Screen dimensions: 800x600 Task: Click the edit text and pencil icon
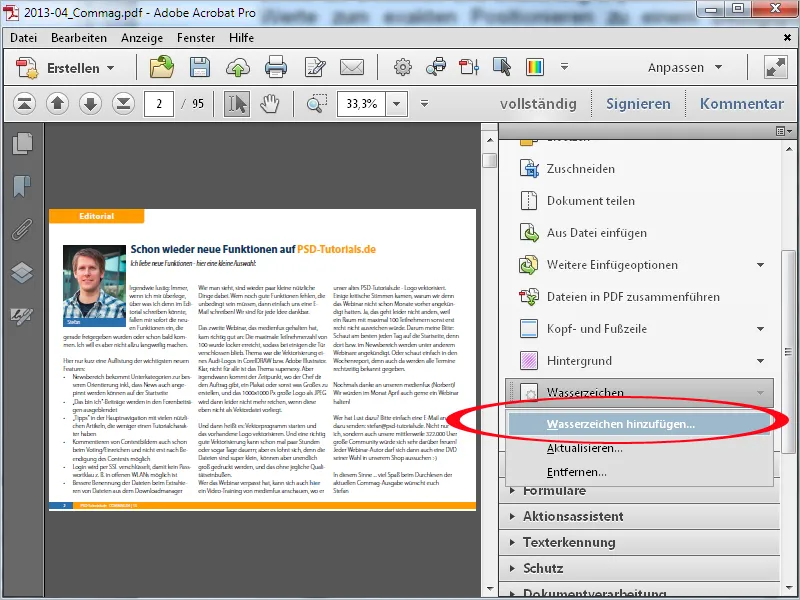(314, 67)
